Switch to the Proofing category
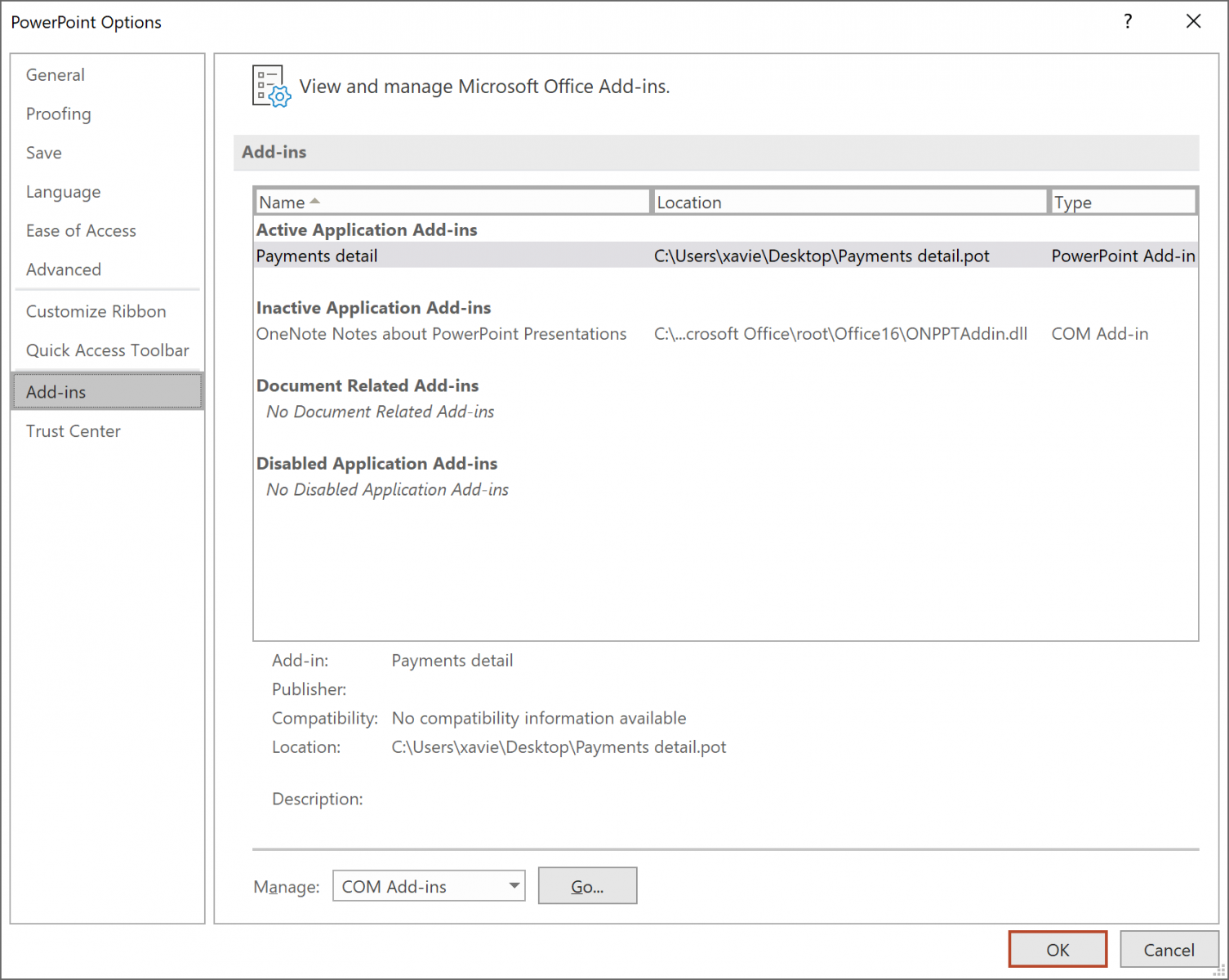The image size is (1229, 980). click(59, 114)
